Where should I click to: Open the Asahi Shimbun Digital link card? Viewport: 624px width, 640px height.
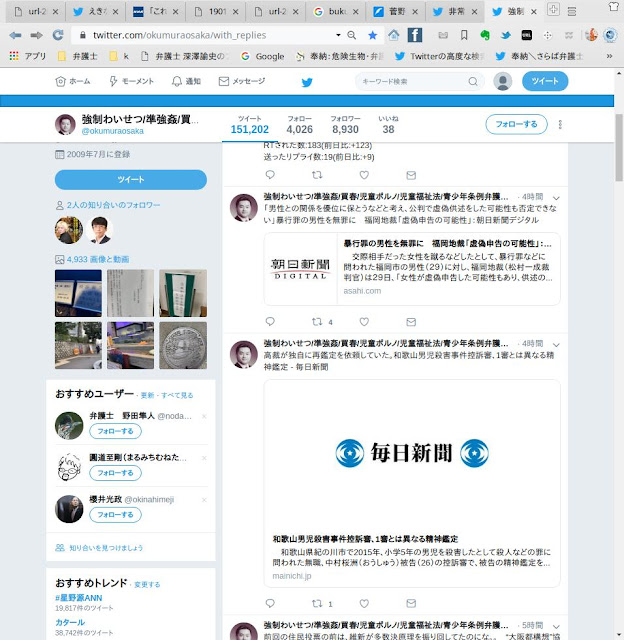point(412,269)
